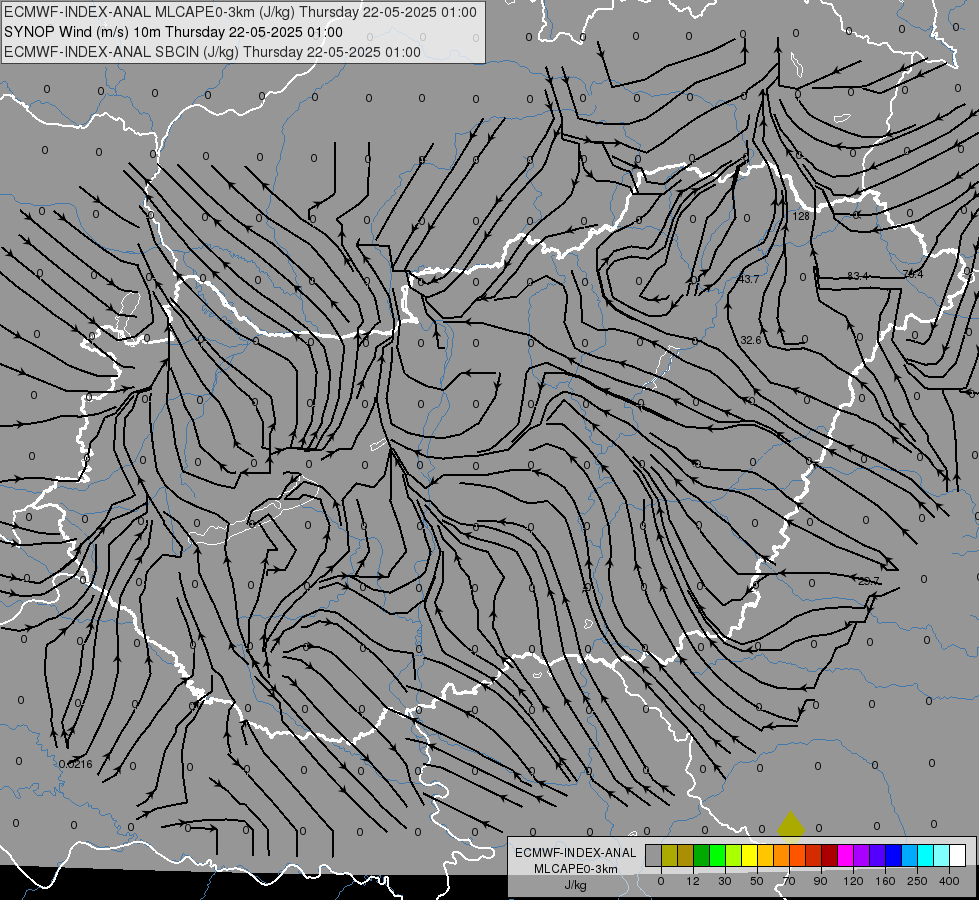Select the bright green legend swatch
979x900 pixels.
click(x=717, y=855)
